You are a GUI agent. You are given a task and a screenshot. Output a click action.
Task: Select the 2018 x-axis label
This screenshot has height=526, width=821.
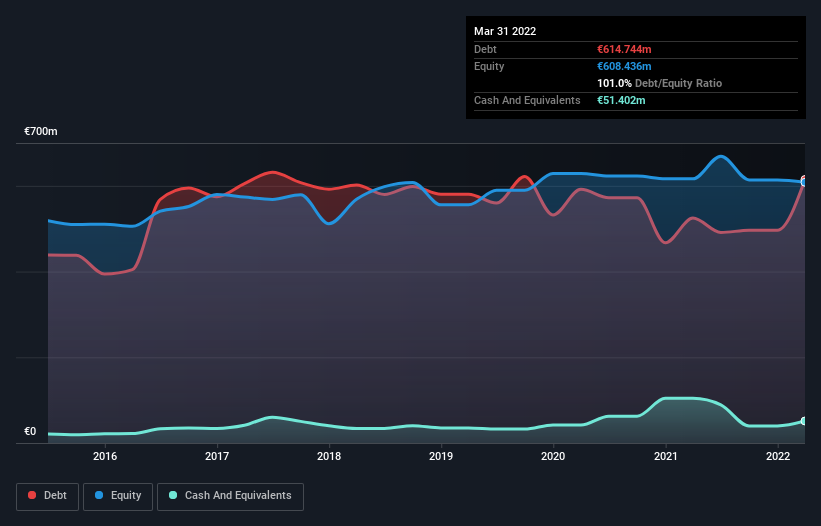click(x=329, y=456)
